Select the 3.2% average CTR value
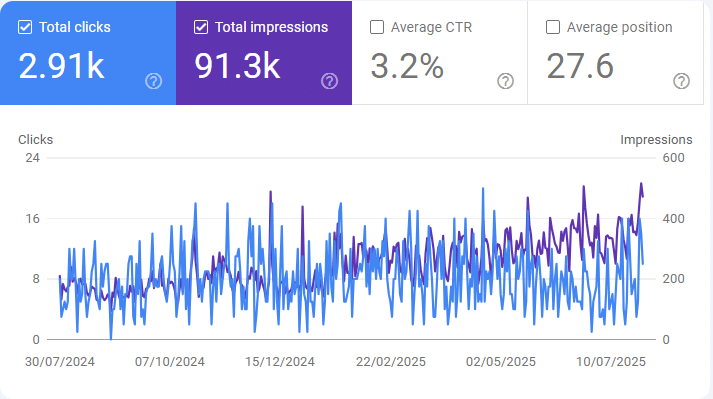This screenshot has width=713, height=399. [407, 66]
